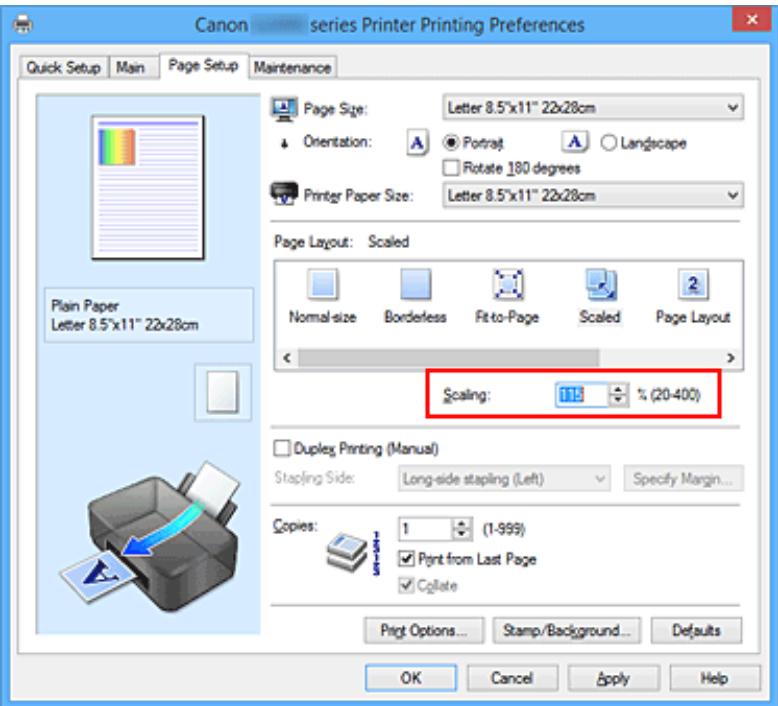Close the Printing Preferences dialog
The image size is (778, 706).
click(x=752, y=19)
